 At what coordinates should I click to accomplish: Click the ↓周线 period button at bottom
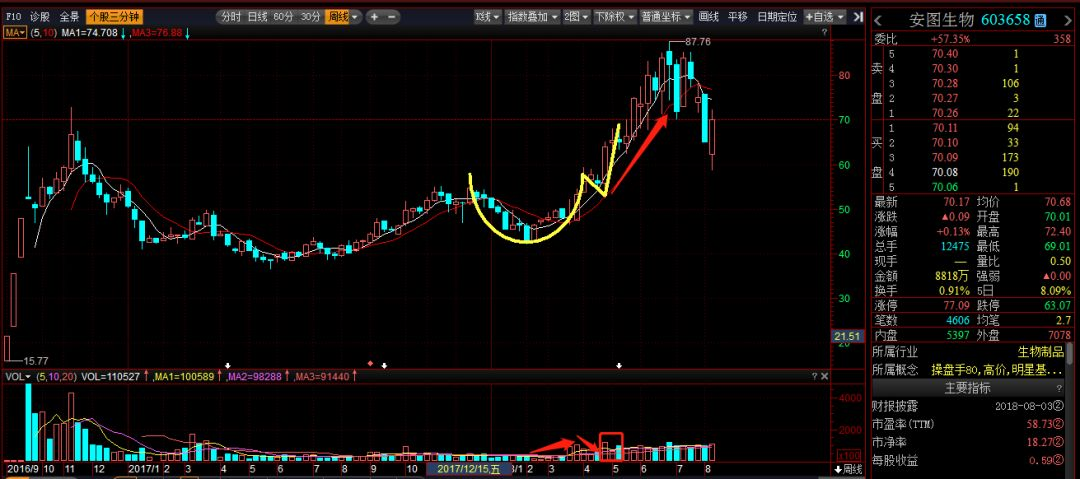click(848, 469)
